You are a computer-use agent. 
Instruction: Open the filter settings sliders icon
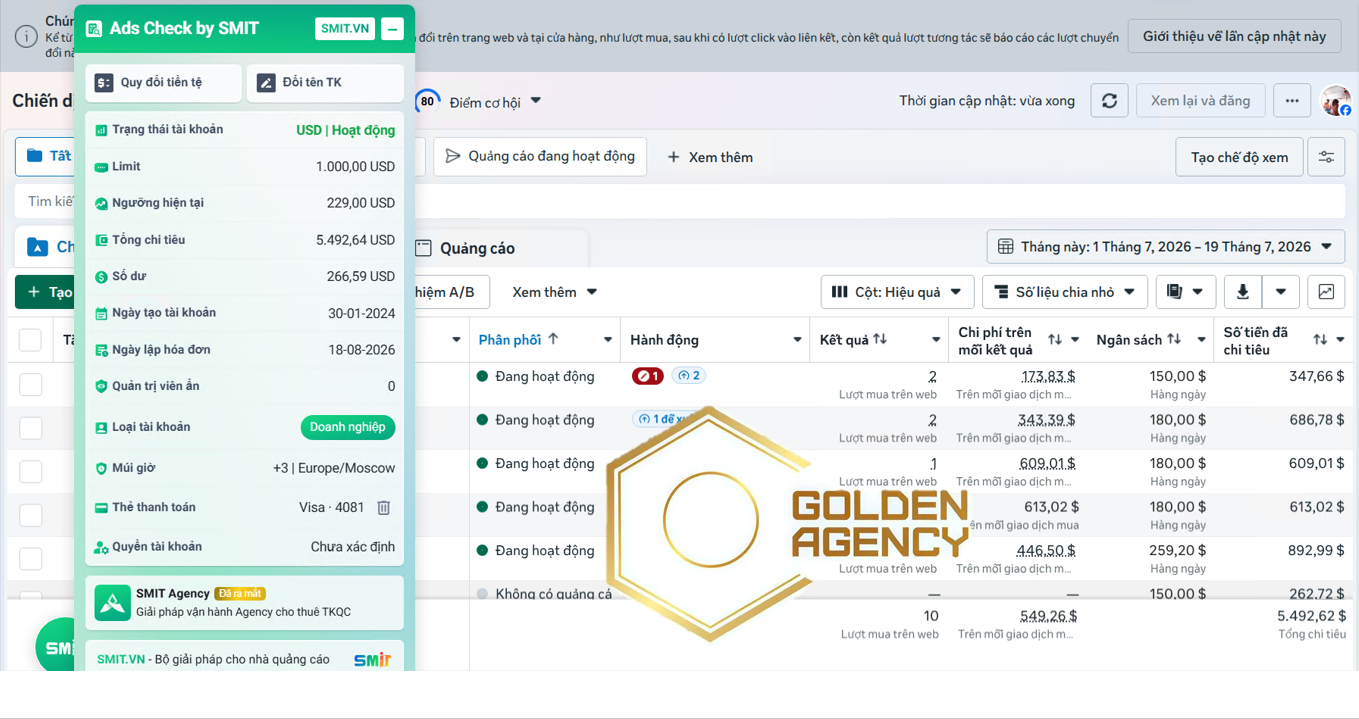point(1326,157)
